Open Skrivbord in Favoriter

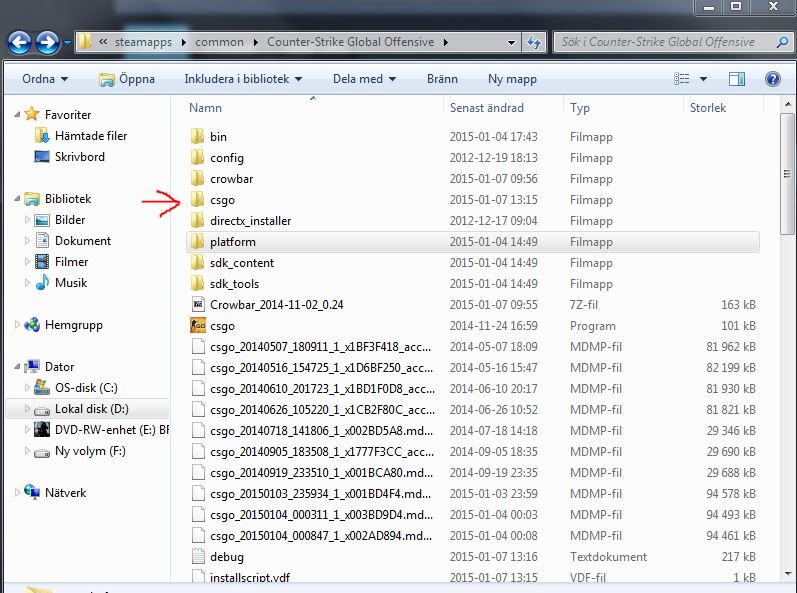(x=80, y=157)
